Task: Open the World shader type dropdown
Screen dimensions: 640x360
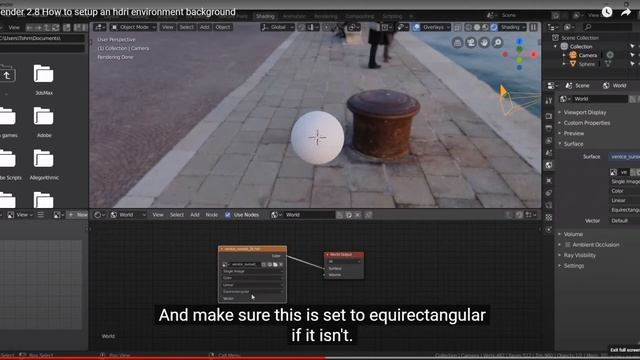Action: (128, 215)
